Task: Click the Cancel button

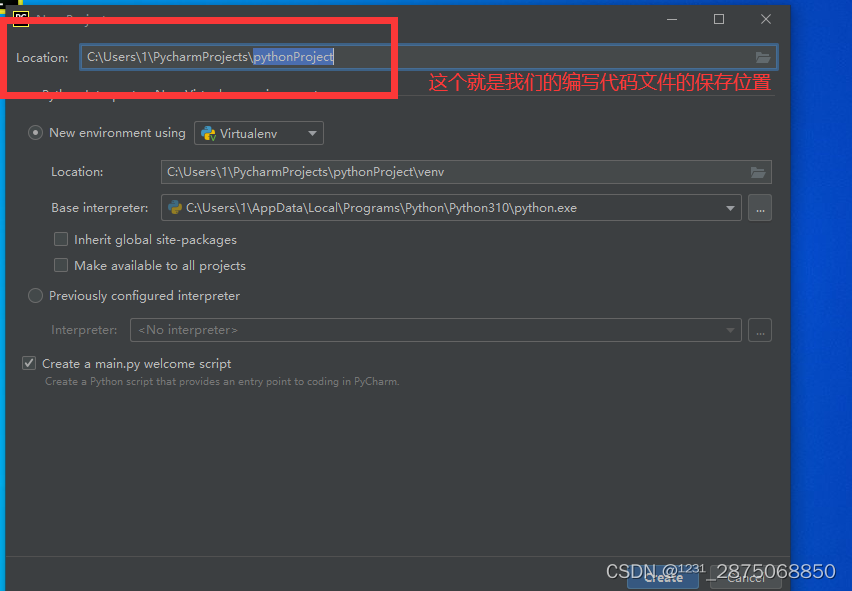Action: coord(746,578)
